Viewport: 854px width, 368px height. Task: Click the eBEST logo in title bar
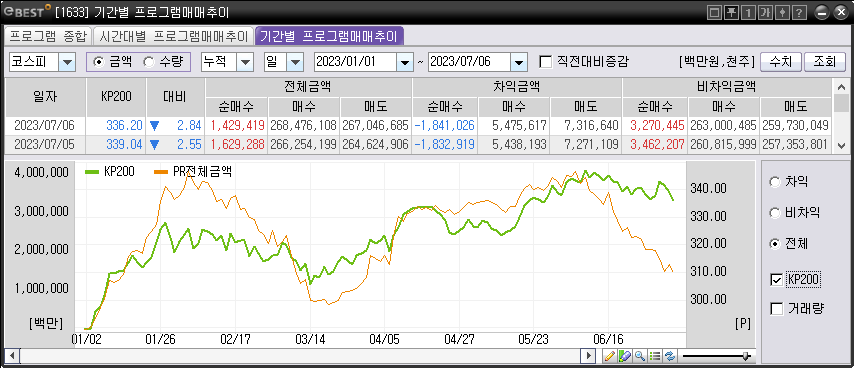pyautogui.click(x=26, y=11)
